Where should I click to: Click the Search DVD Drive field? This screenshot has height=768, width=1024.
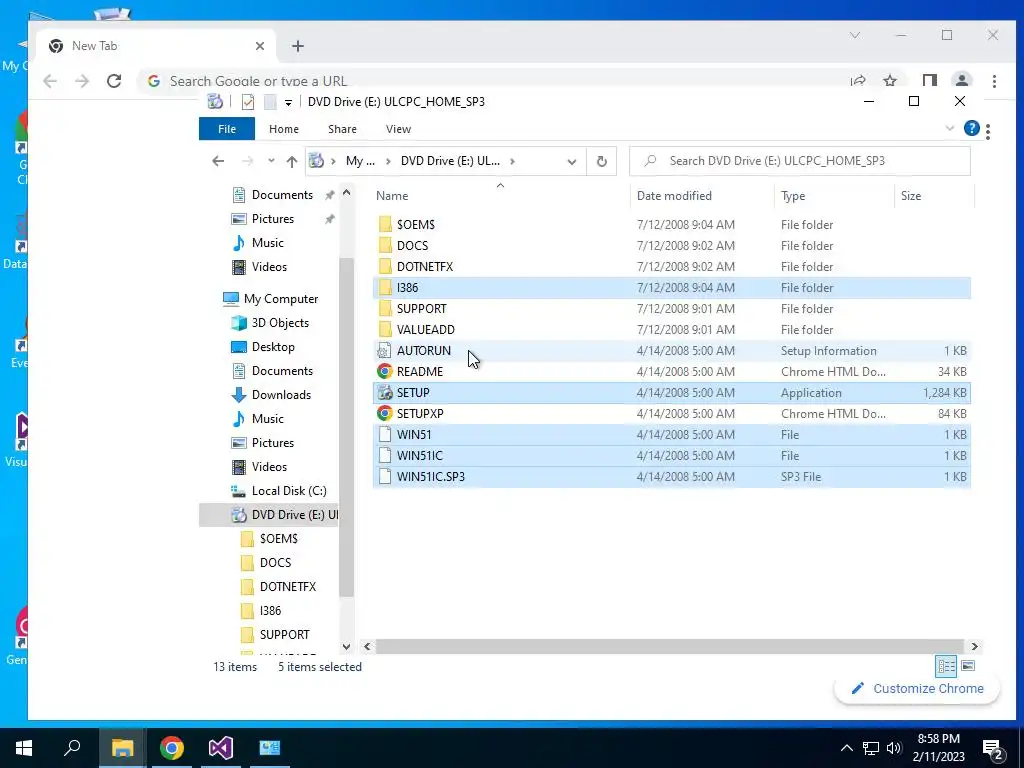point(799,161)
